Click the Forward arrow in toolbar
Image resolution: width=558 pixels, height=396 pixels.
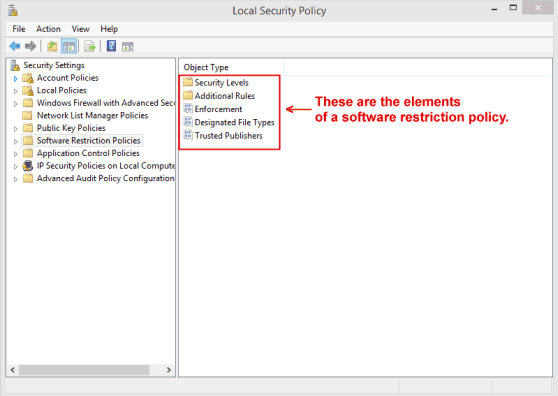31,46
